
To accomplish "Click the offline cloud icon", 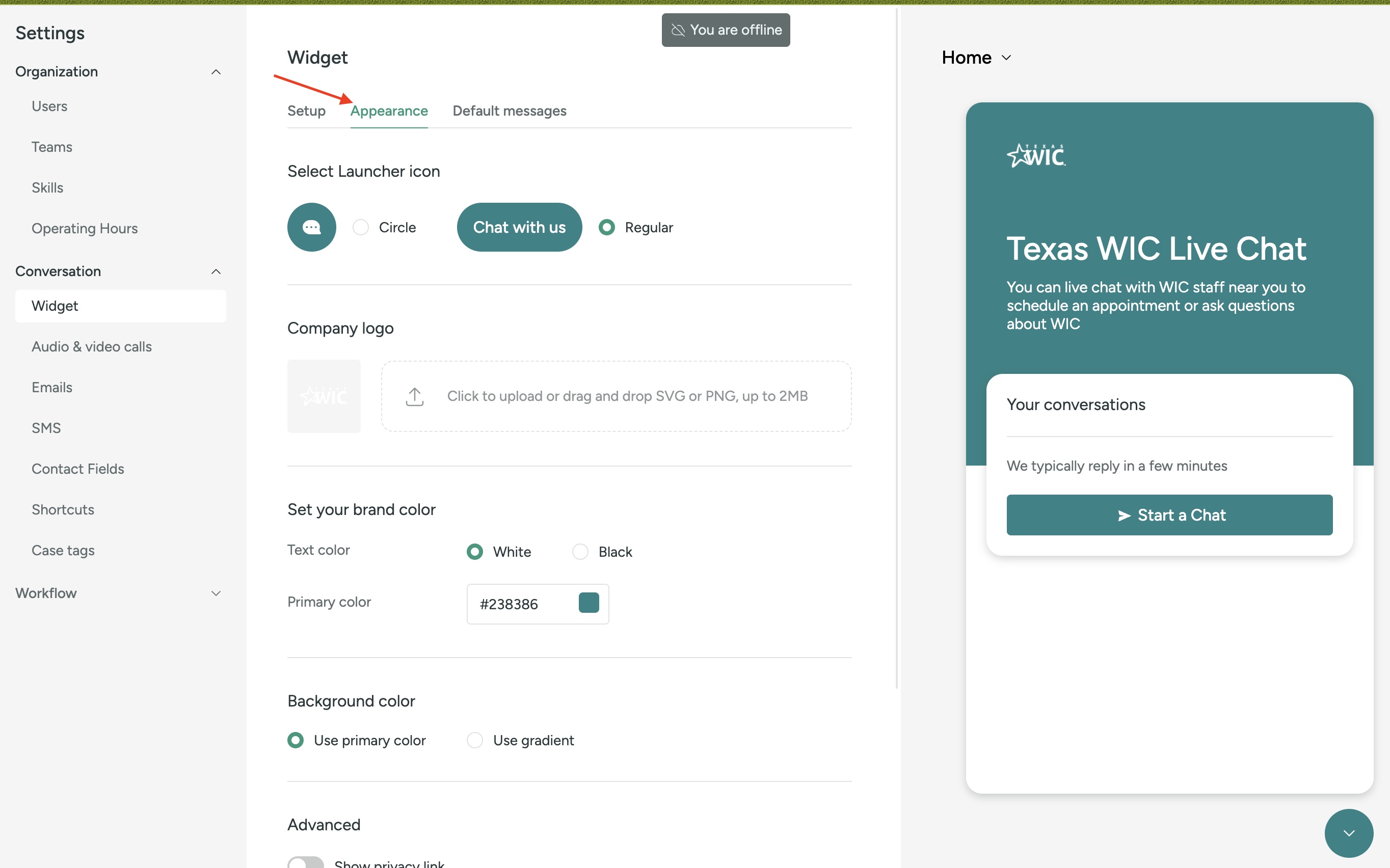I will click(678, 30).
